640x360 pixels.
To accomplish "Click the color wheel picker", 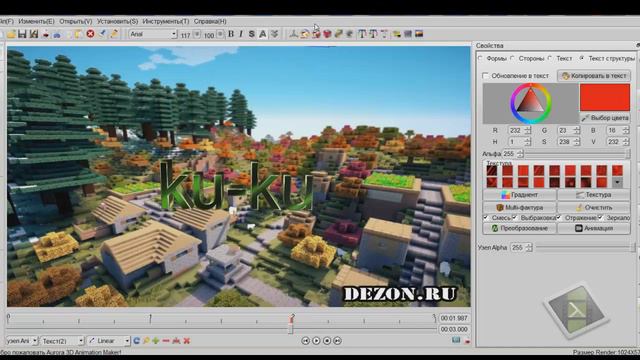I will [530, 103].
